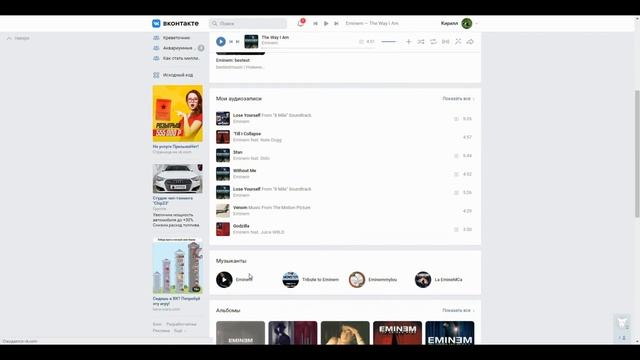Show all Альбомы
This screenshot has height=360, width=640.
[458, 311]
